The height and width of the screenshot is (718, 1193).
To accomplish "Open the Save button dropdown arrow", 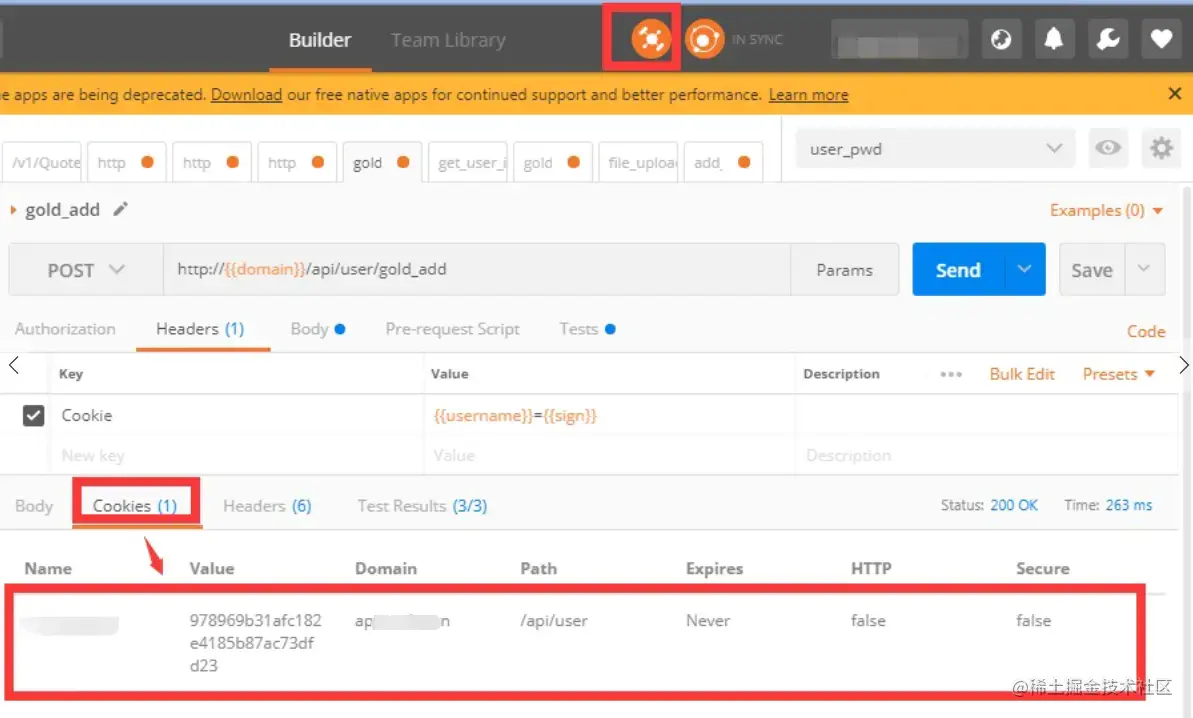I will (x=1144, y=268).
